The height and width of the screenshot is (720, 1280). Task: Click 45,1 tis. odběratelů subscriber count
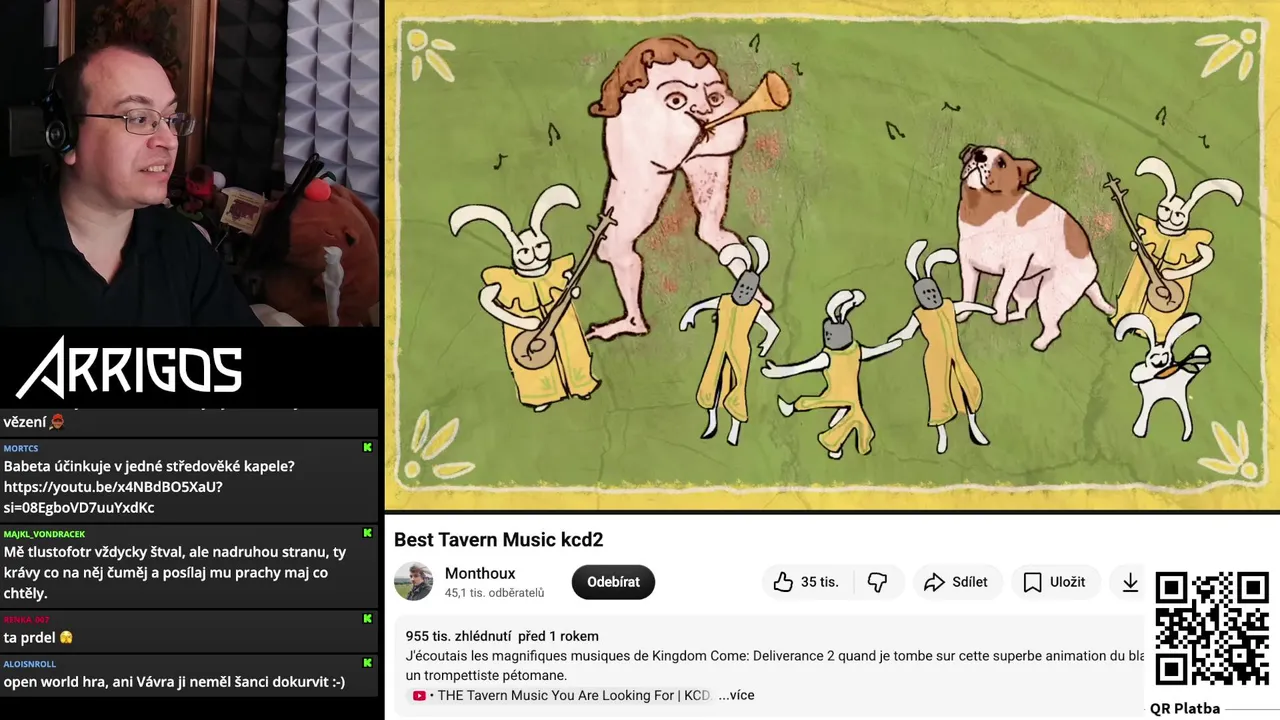click(x=494, y=593)
